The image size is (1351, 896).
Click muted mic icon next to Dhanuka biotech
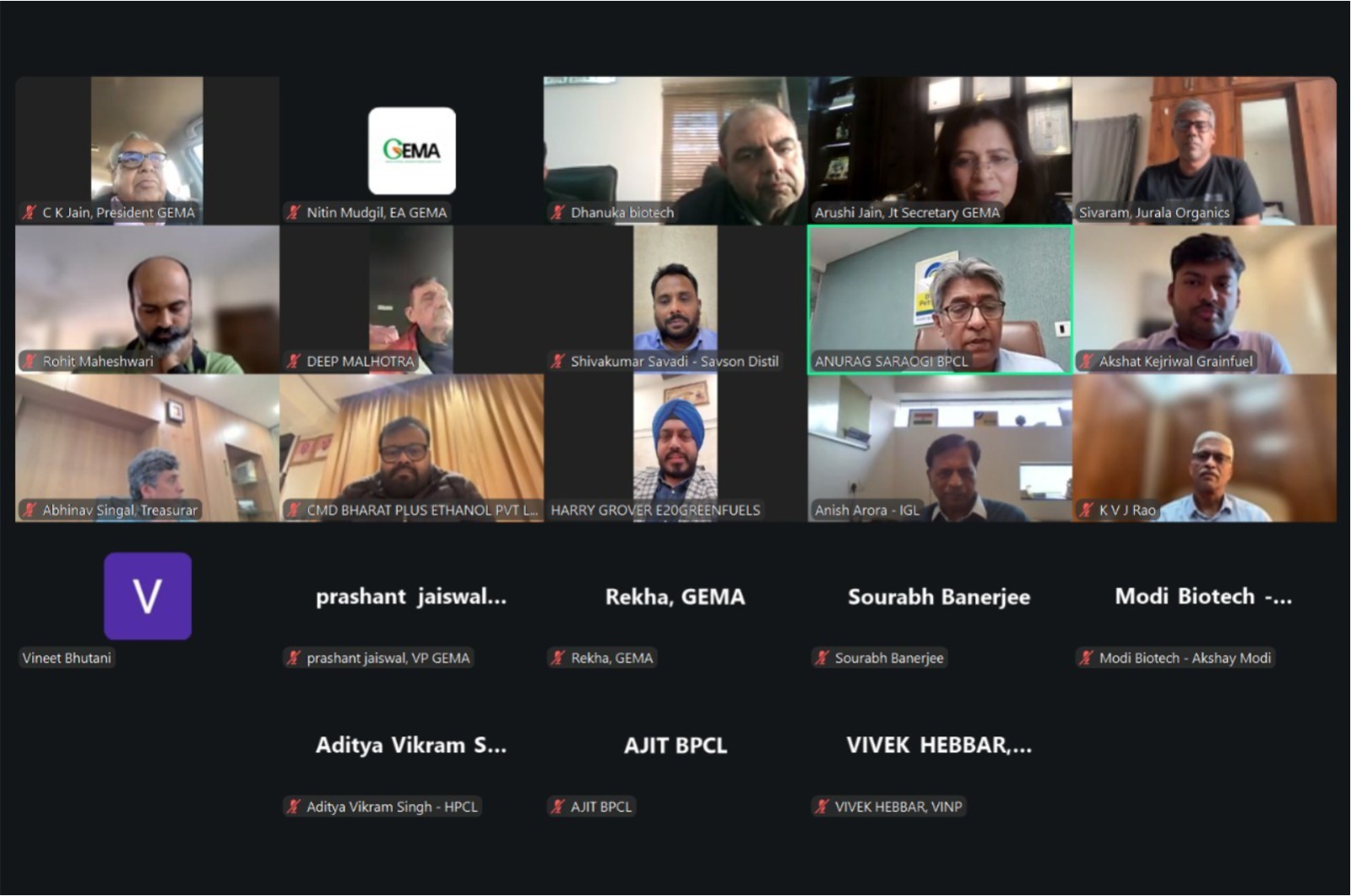coord(558,213)
